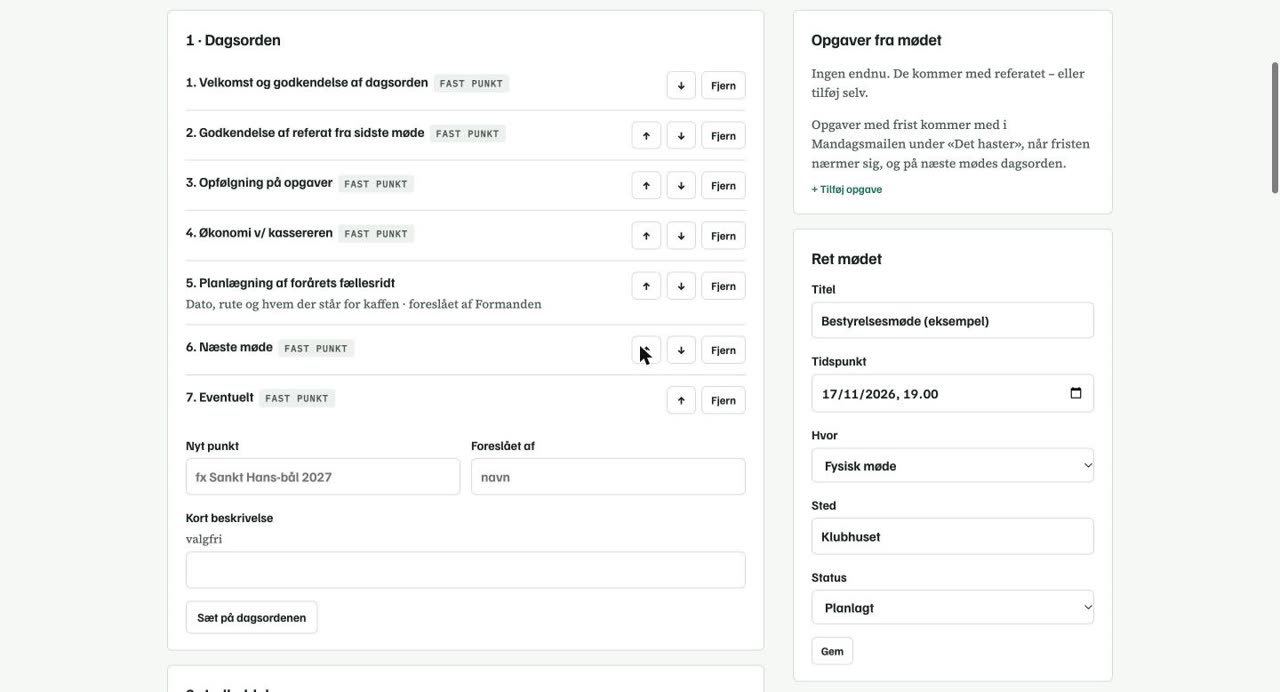The height and width of the screenshot is (692, 1280).
Task: Click the "Tidspunkt" date-time field
Action: tap(952, 393)
